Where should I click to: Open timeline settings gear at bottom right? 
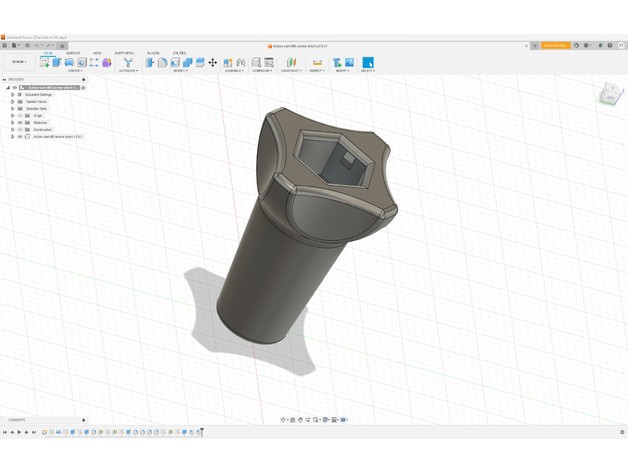(x=621, y=432)
